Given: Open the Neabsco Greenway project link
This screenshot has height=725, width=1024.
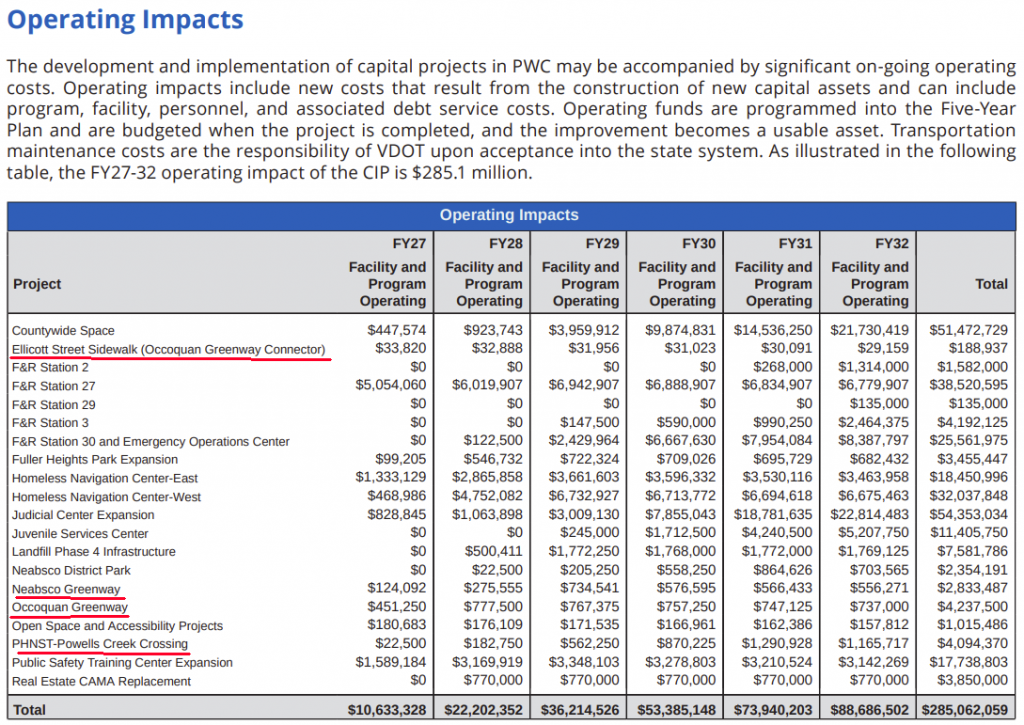Looking at the screenshot, I should point(66,589).
